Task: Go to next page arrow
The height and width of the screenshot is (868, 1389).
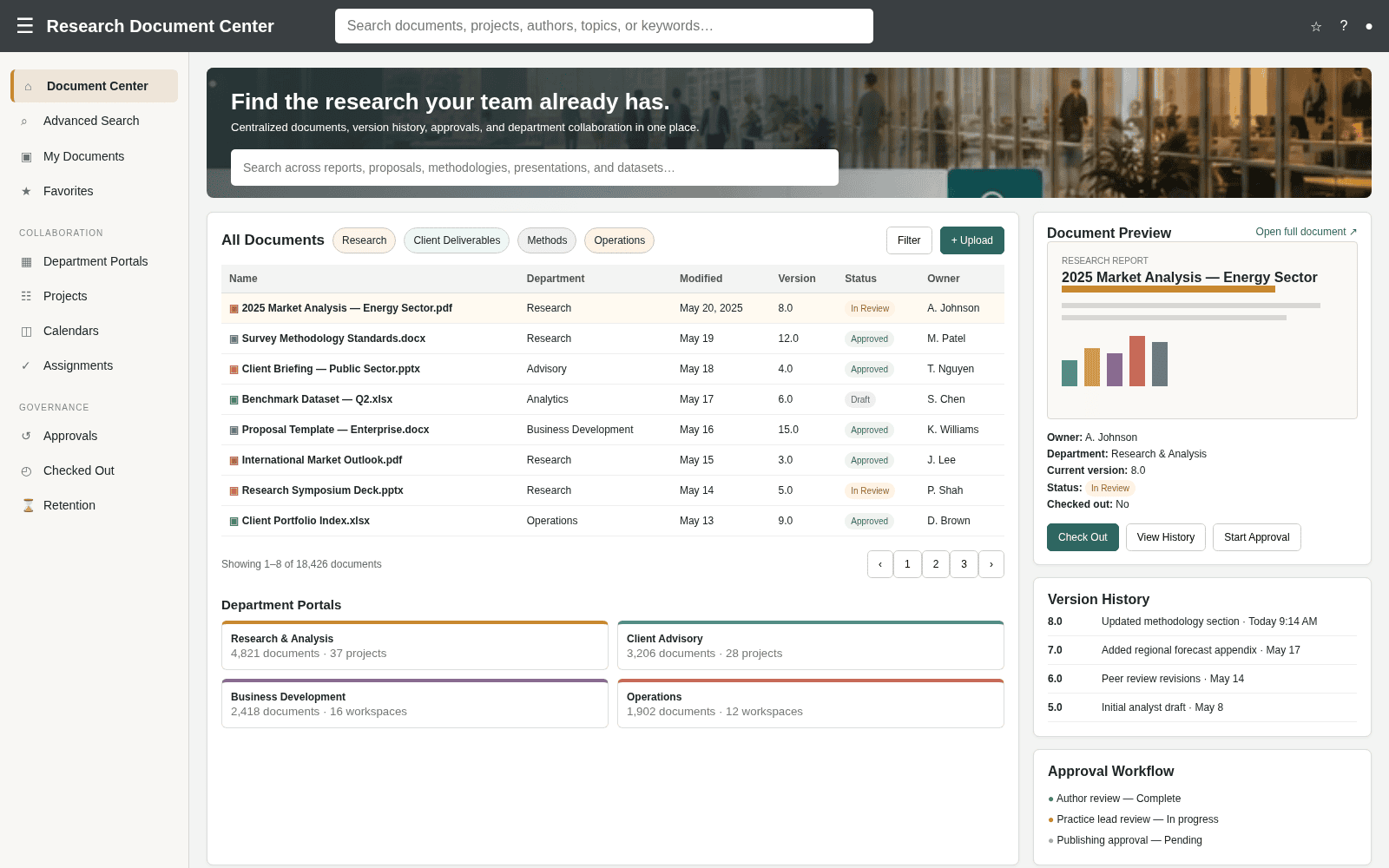Action: point(991,564)
